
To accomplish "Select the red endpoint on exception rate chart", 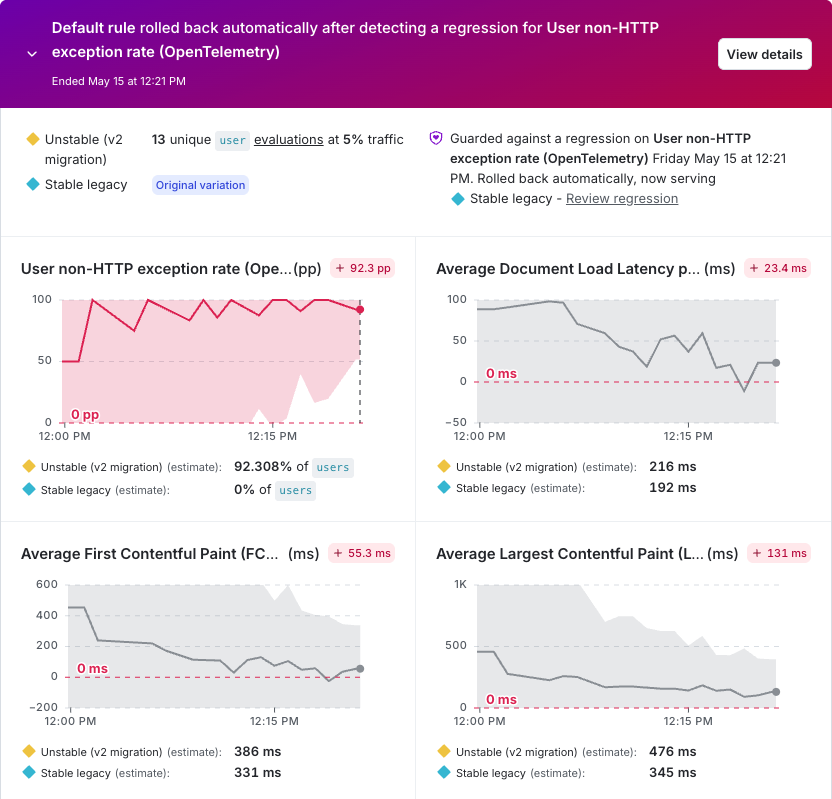I will [360, 309].
